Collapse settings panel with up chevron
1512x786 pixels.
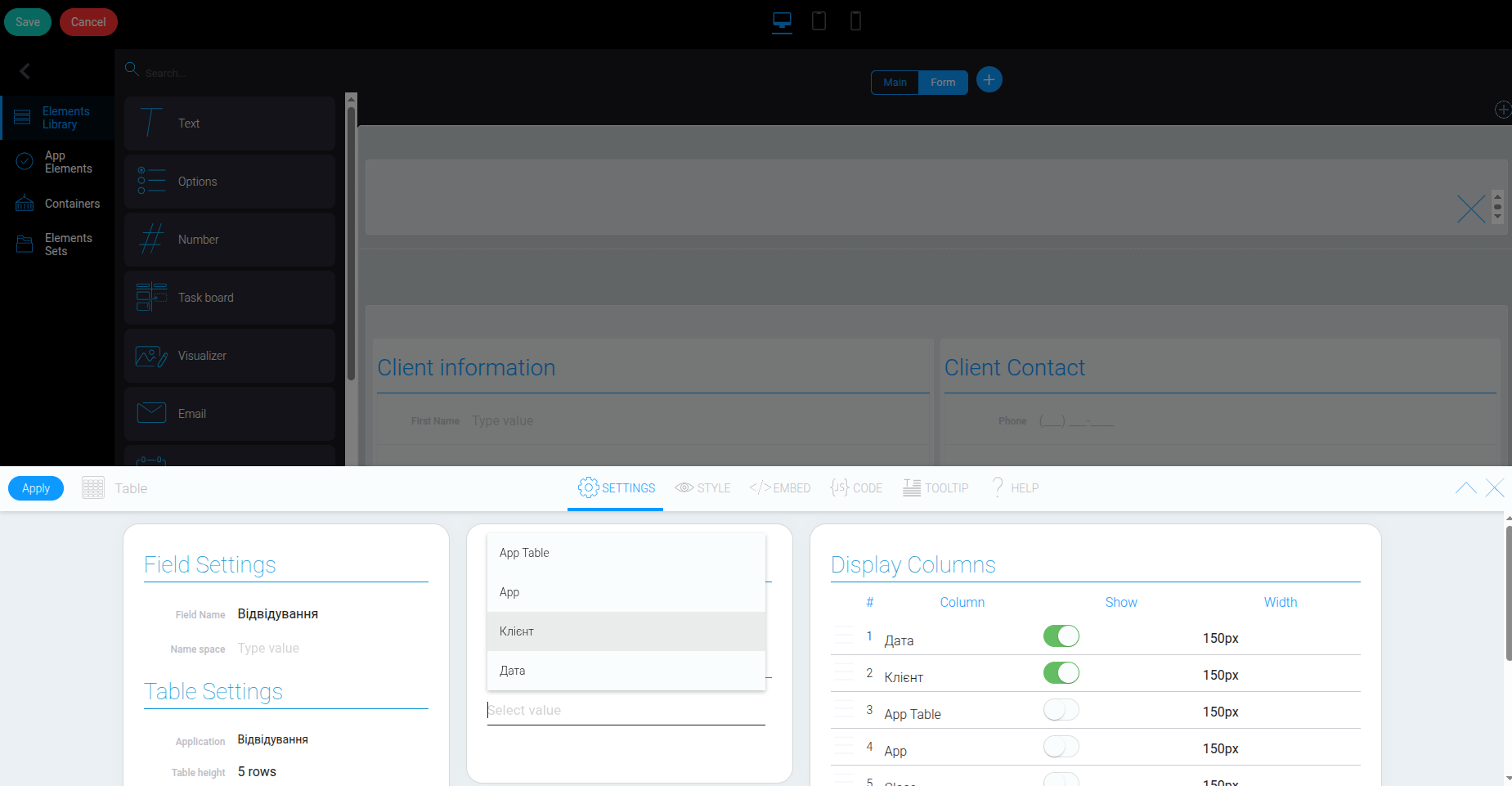coord(1466,488)
